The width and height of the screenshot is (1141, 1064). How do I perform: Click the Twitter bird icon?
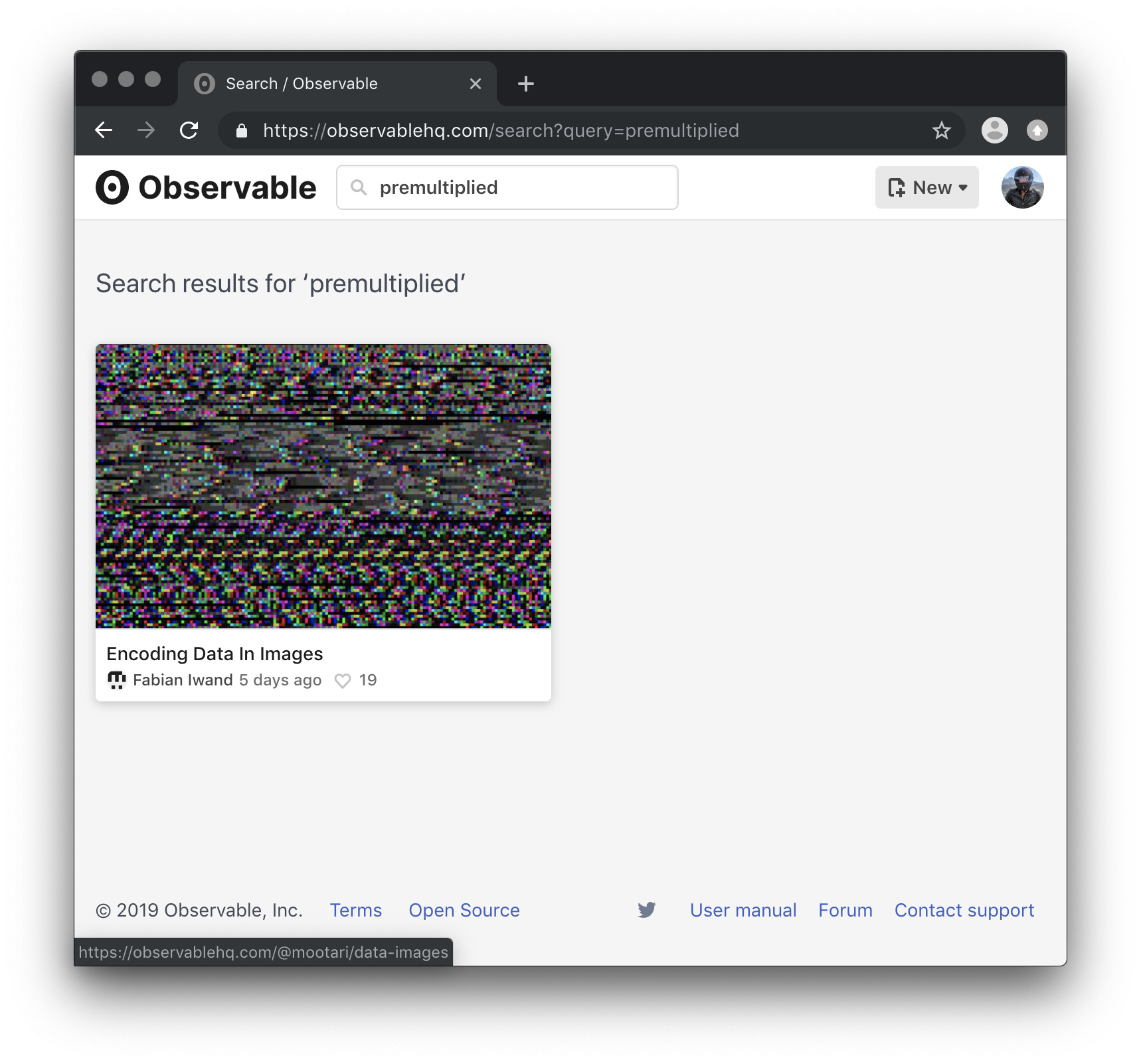tap(647, 910)
